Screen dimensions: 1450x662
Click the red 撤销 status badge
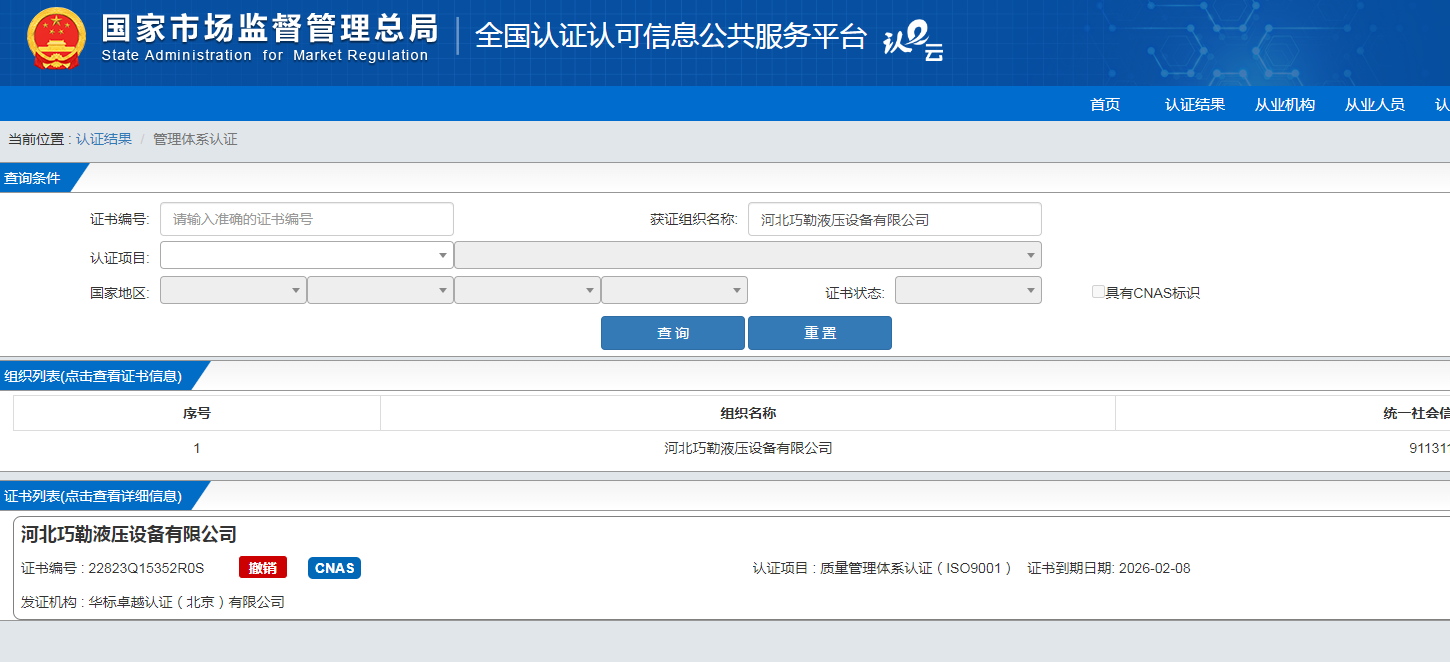click(263, 568)
